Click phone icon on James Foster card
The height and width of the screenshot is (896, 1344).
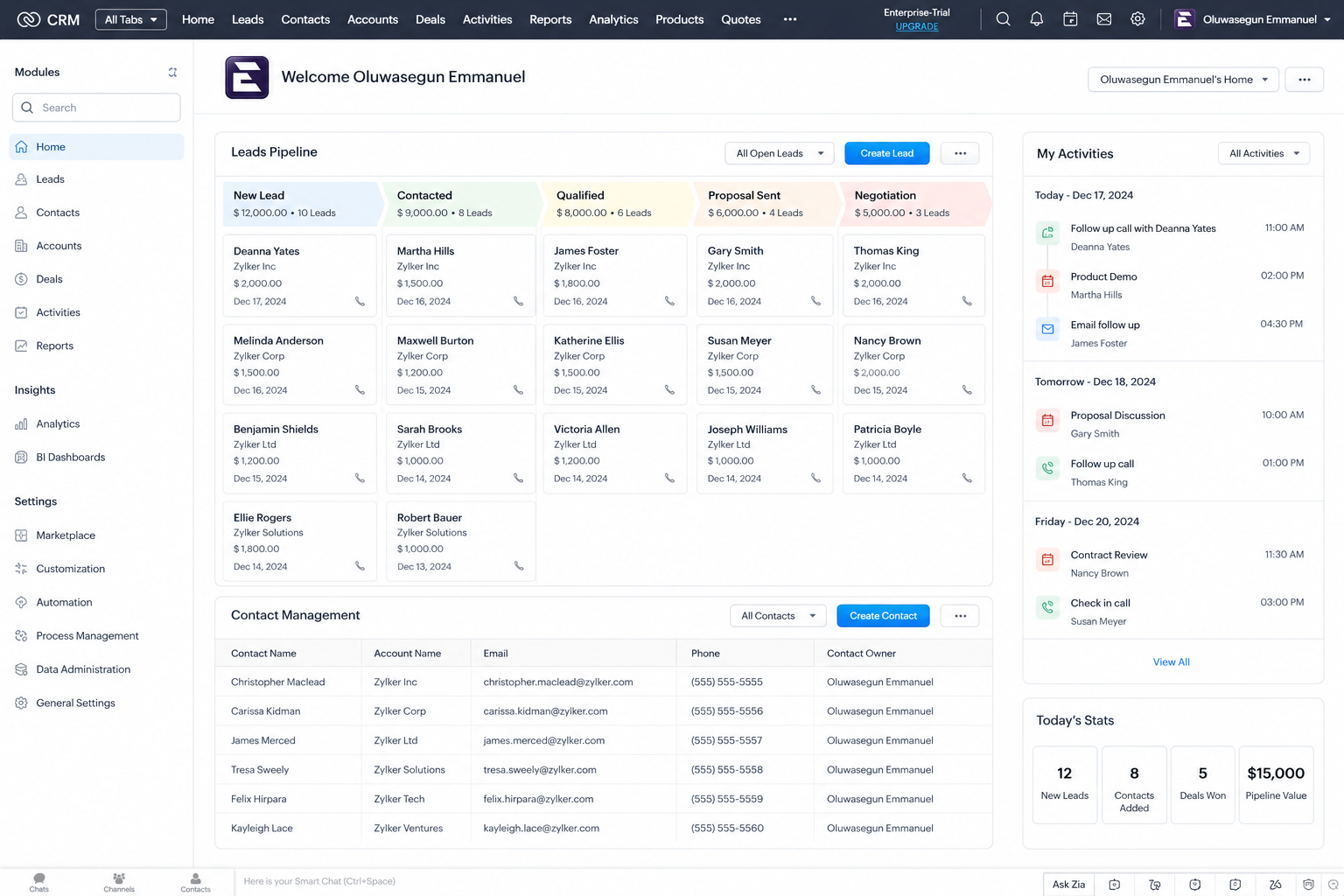[x=669, y=301]
